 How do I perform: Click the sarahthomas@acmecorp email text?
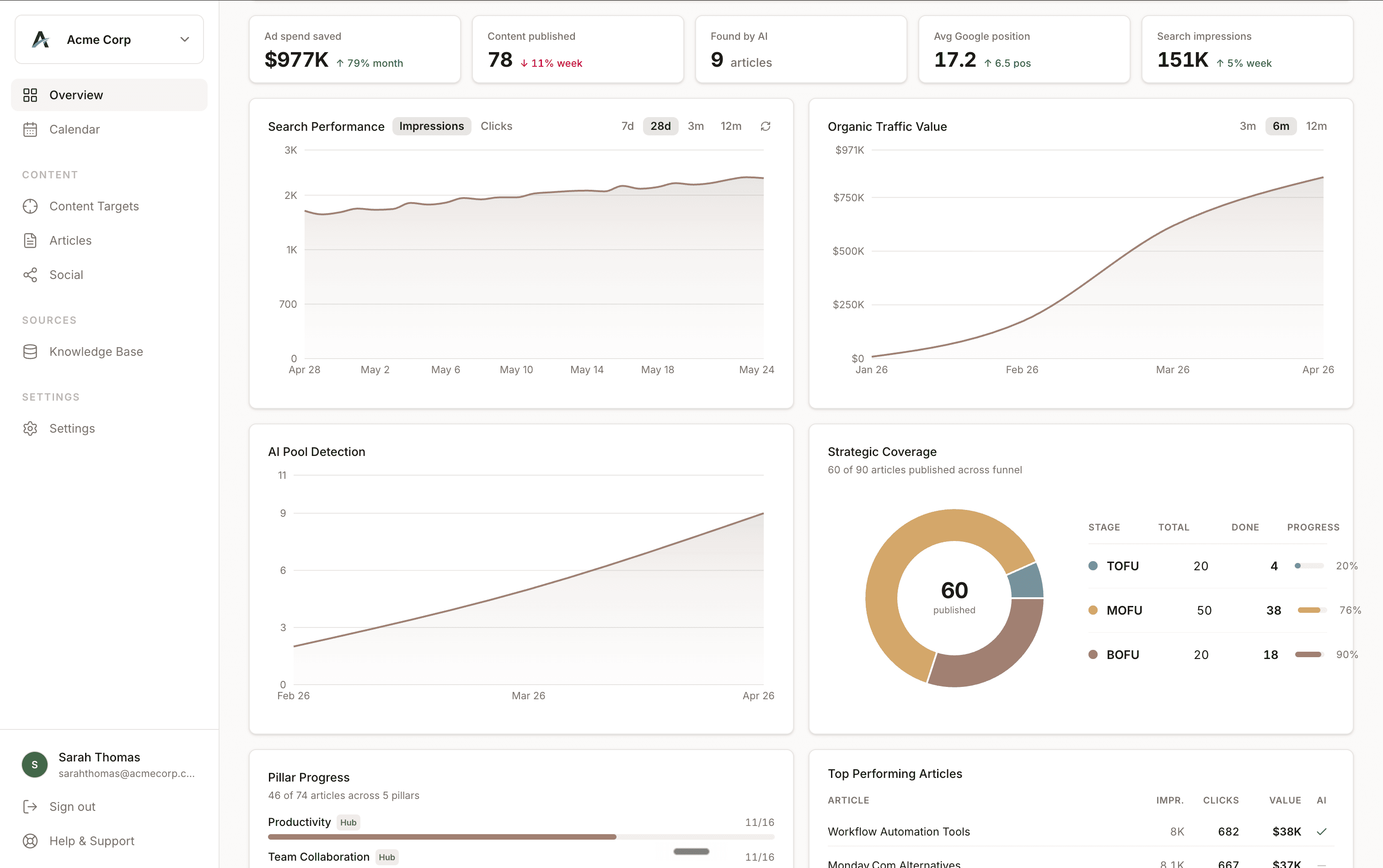126,773
